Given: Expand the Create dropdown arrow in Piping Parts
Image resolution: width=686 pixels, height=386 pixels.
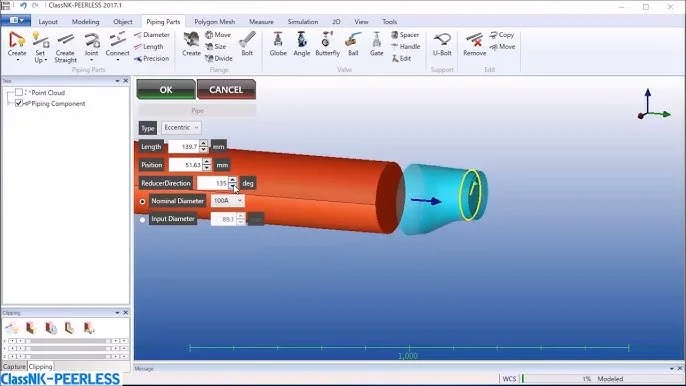Looking at the screenshot, I should pyautogui.click(x=17, y=60).
